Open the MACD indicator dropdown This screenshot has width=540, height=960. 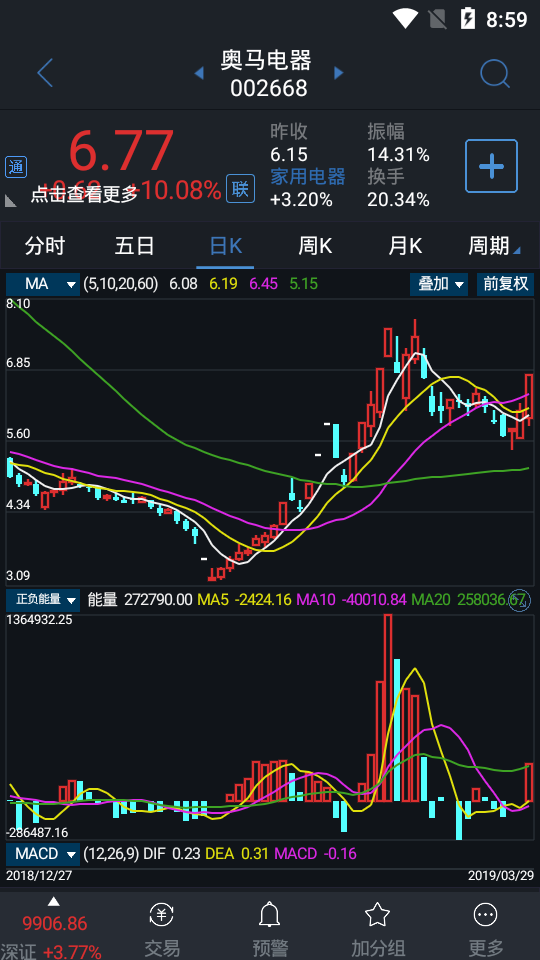pyautogui.click(x=43, y=853)
